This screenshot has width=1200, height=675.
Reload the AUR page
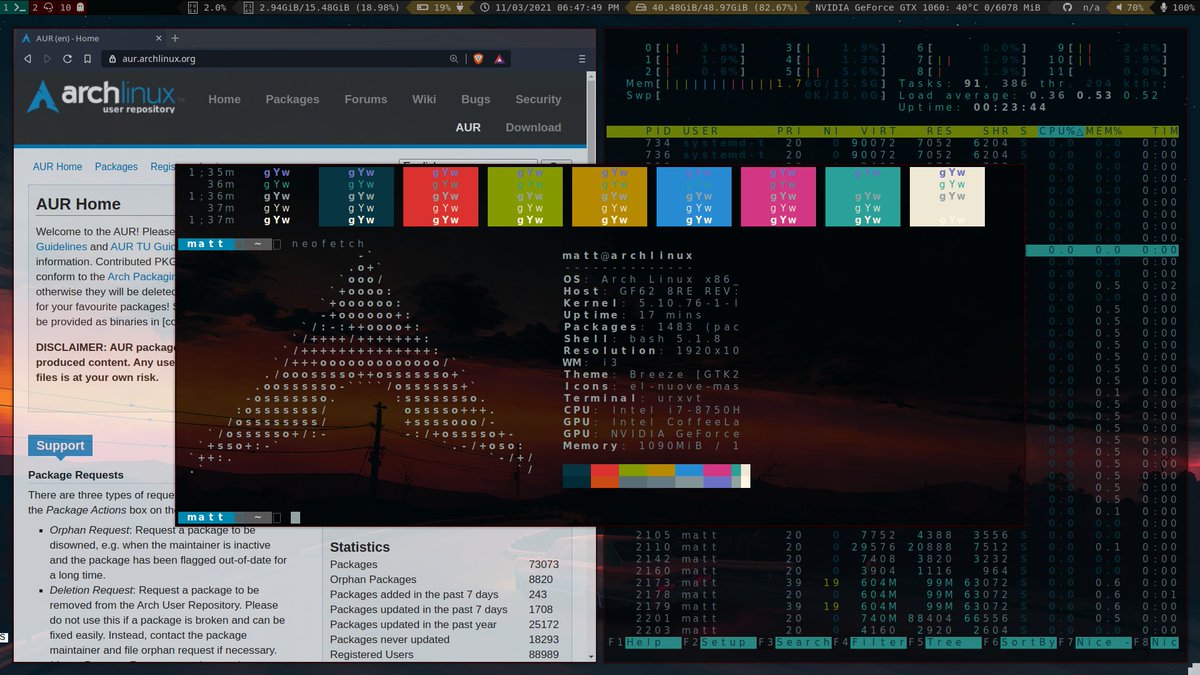point(67,59)
